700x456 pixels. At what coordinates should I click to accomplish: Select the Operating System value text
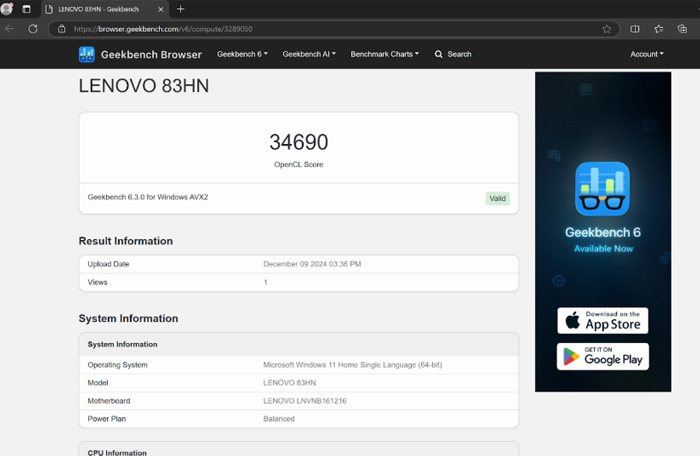point(353,365)
